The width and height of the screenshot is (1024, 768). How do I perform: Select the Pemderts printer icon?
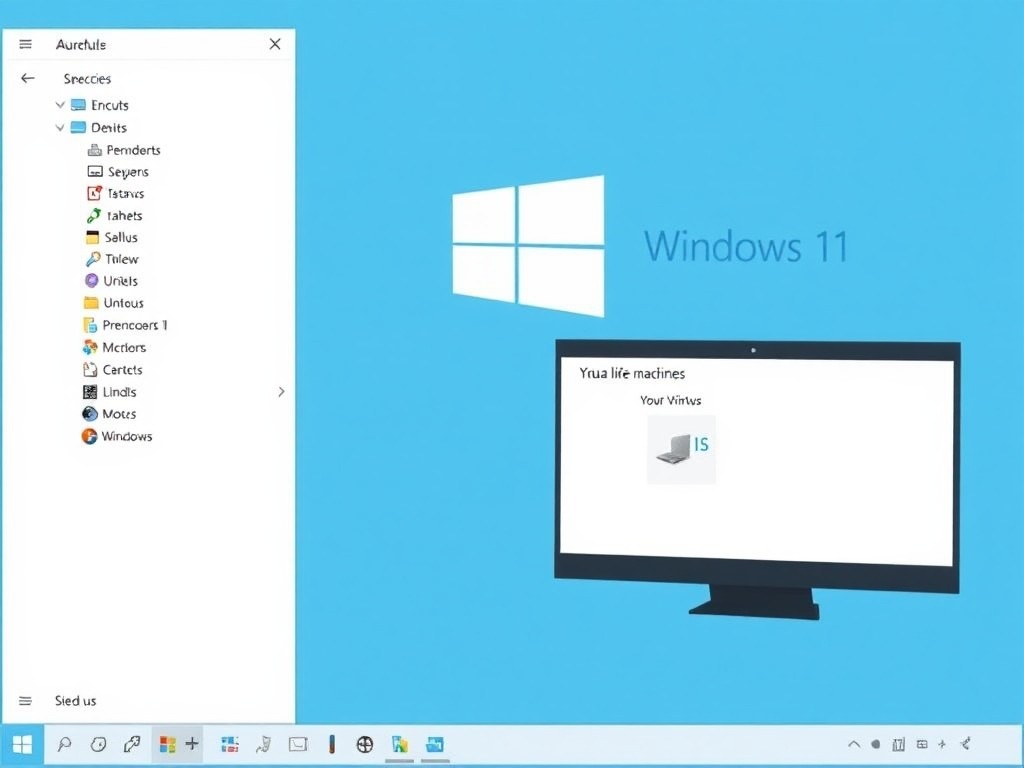[x=95, y=149]
